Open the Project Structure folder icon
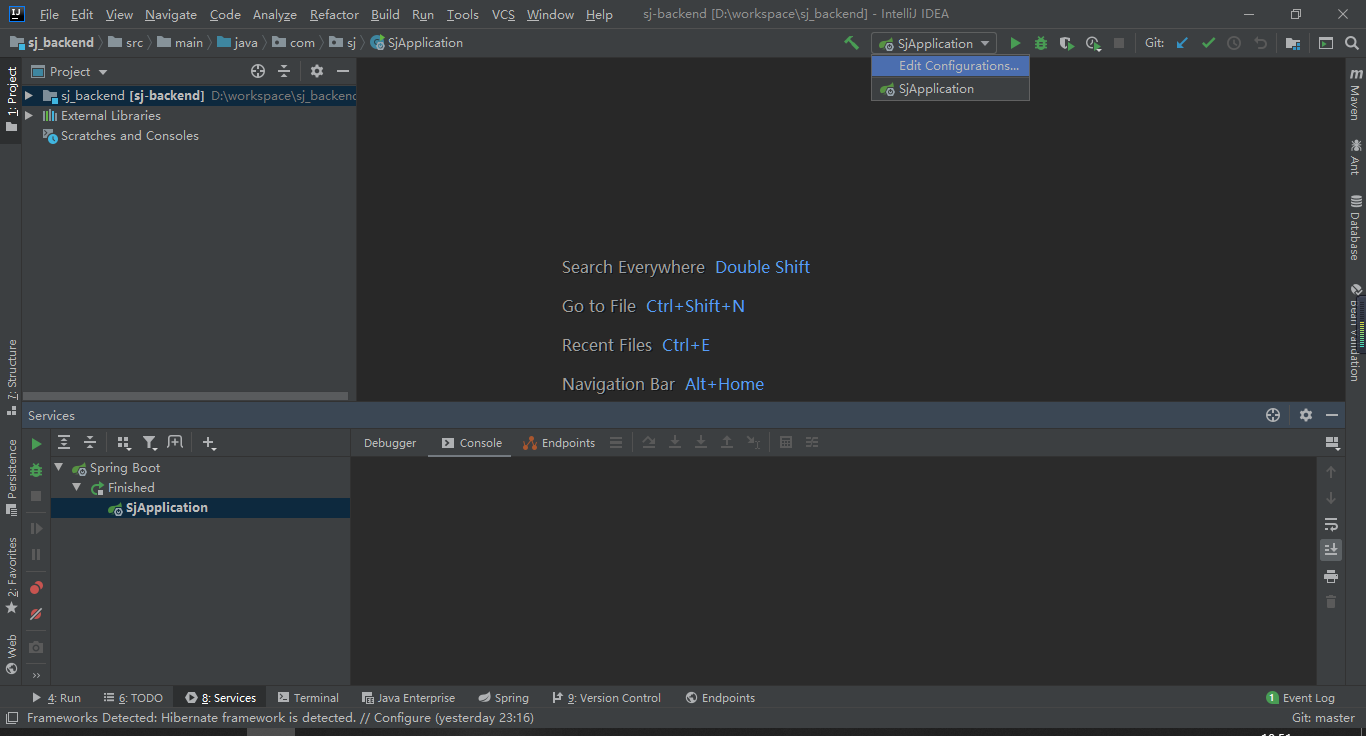The height and width of the screenshot is (736, 1366). point(1293,43)
